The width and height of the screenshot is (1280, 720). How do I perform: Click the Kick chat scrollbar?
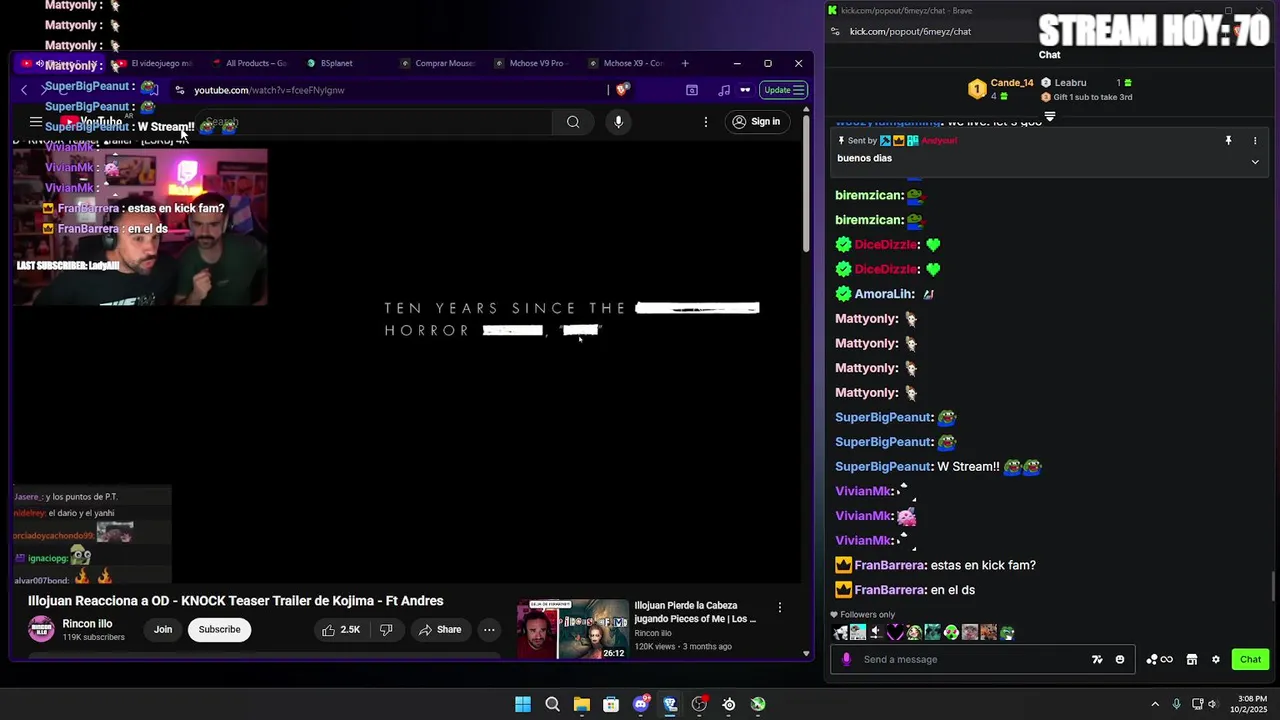pos(1273,586)
